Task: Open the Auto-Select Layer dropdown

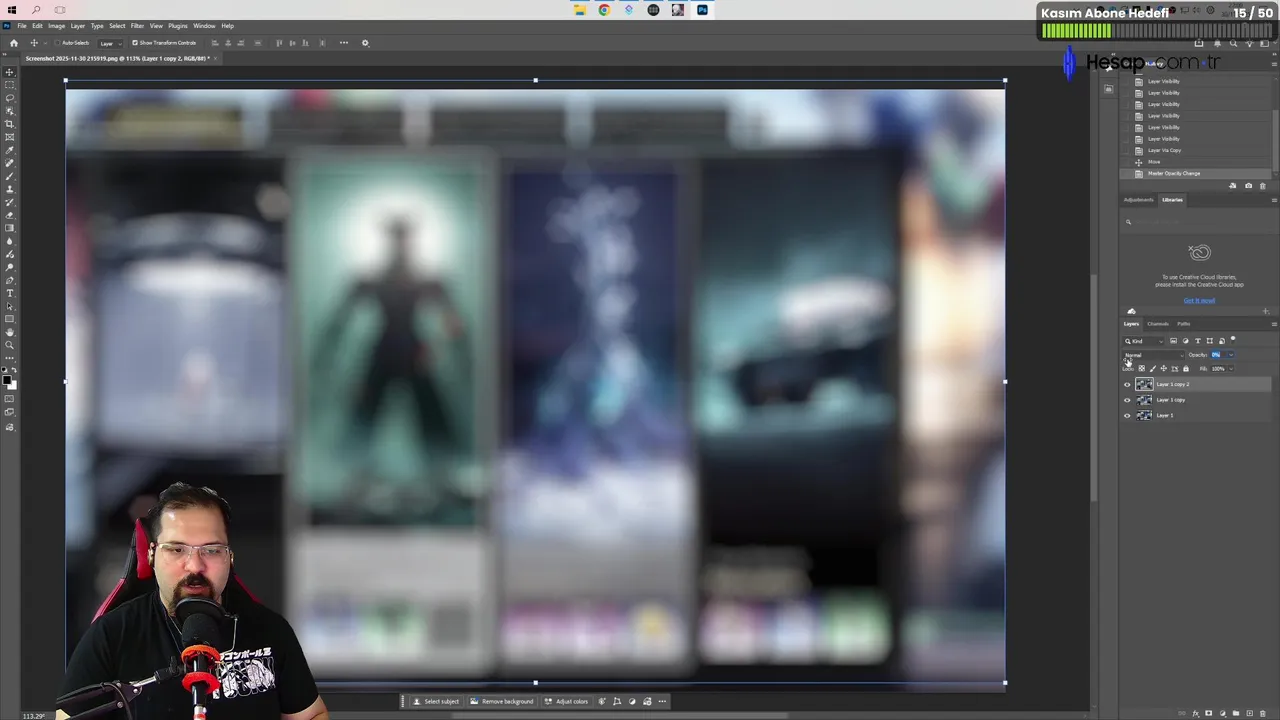Action: (x=111, y=43)
